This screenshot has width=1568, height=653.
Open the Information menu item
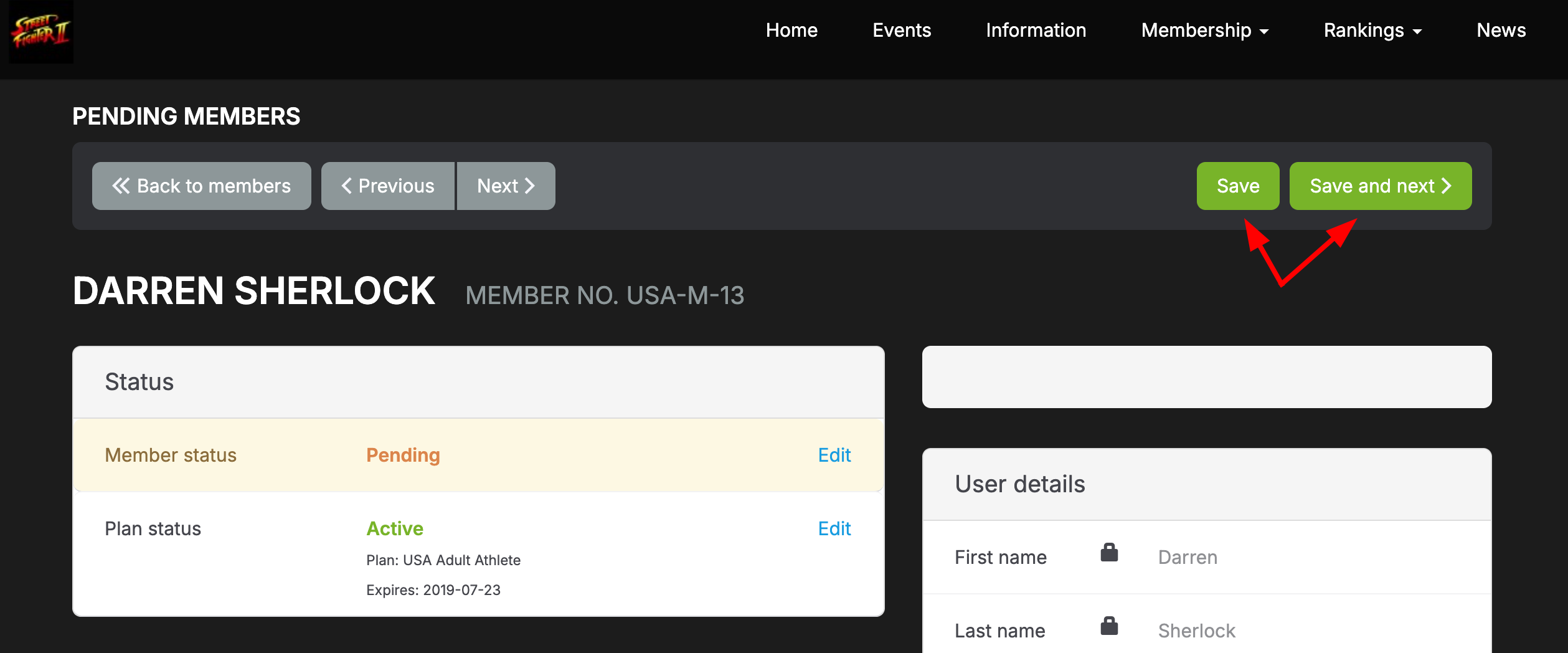point(1036,30)
